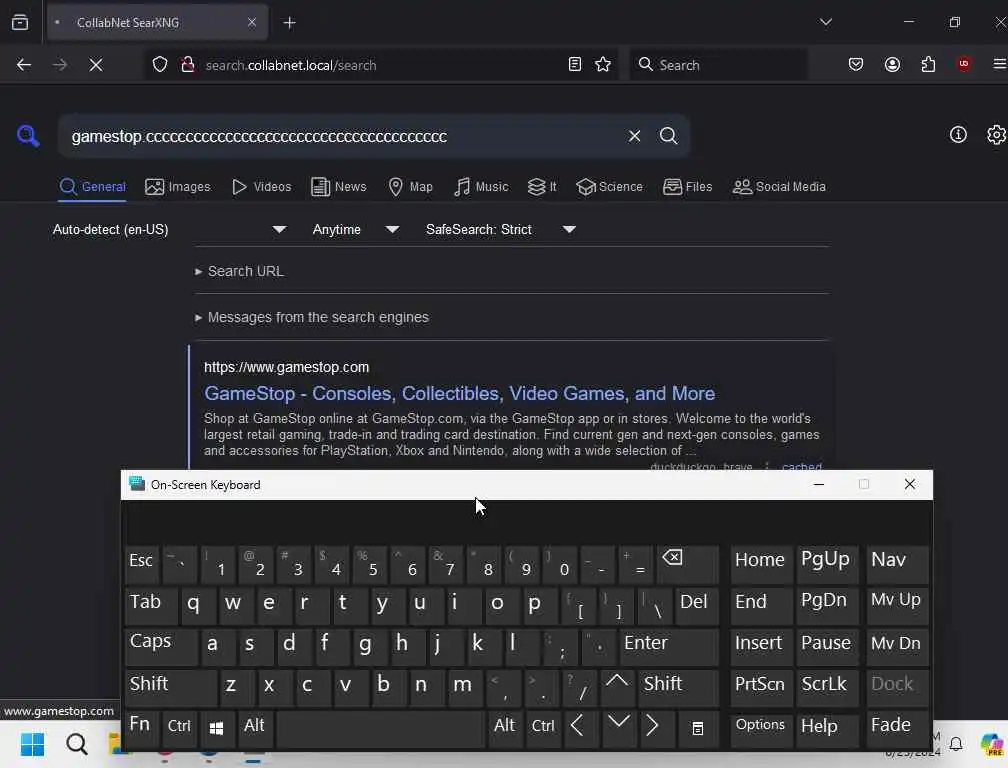Toggle the Fn key on the keyboard
Viewport: 1008px width, 768px height.
tap(140, 728)
